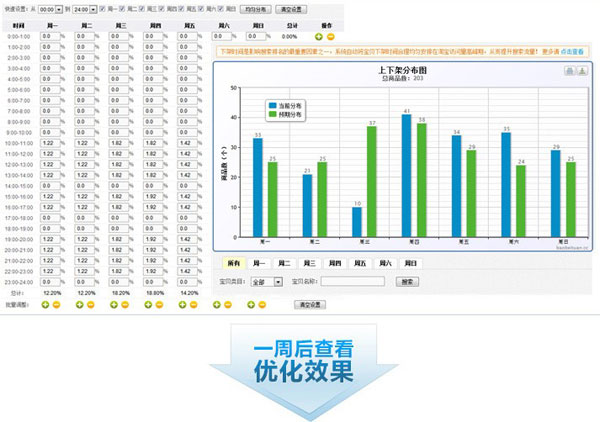Screen dimensions: 600x422
Task: Click the chart download icon
Action: pyautogui.click(x=582, y=71)
